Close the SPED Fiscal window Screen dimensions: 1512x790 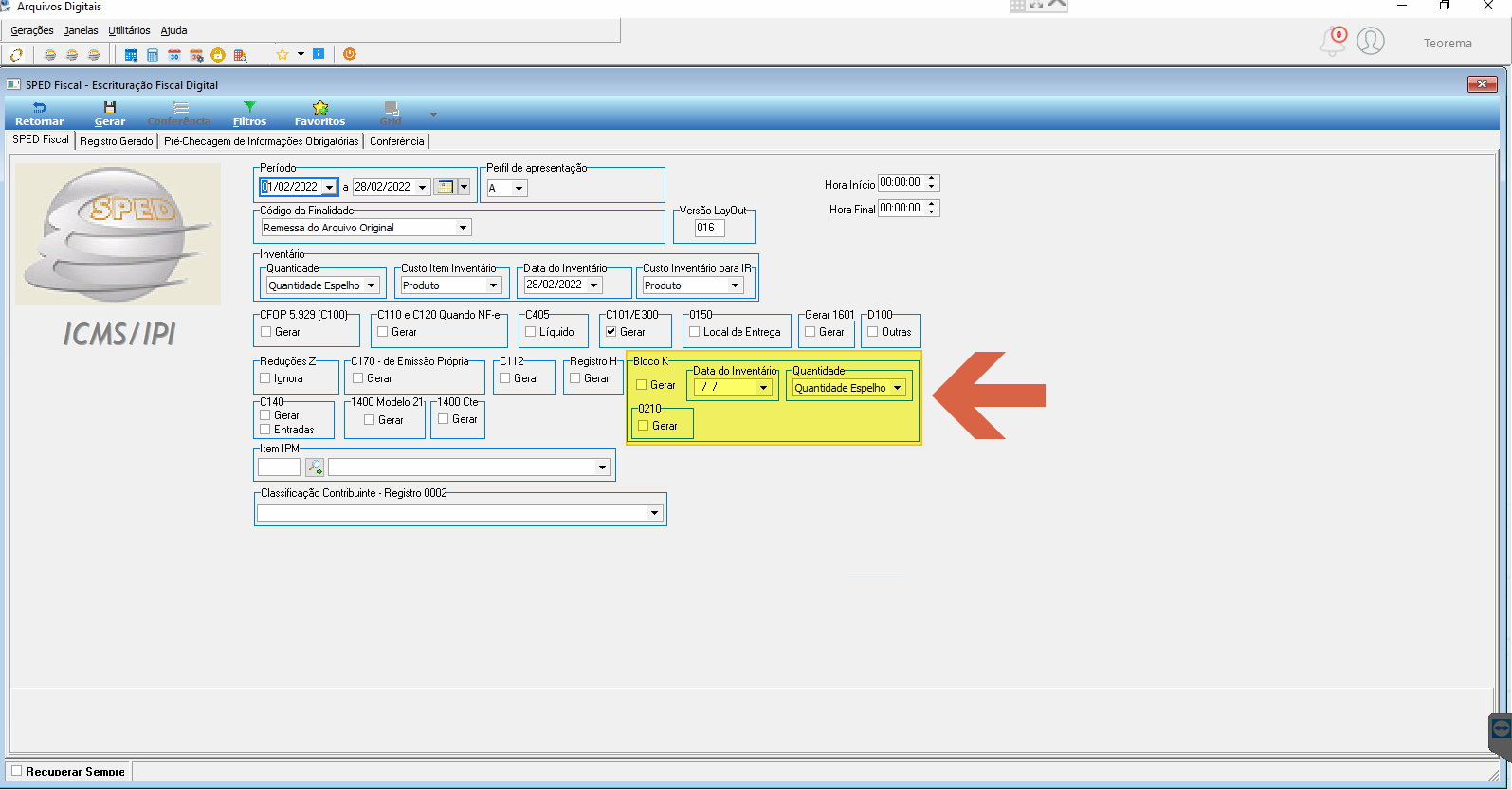1482,84
